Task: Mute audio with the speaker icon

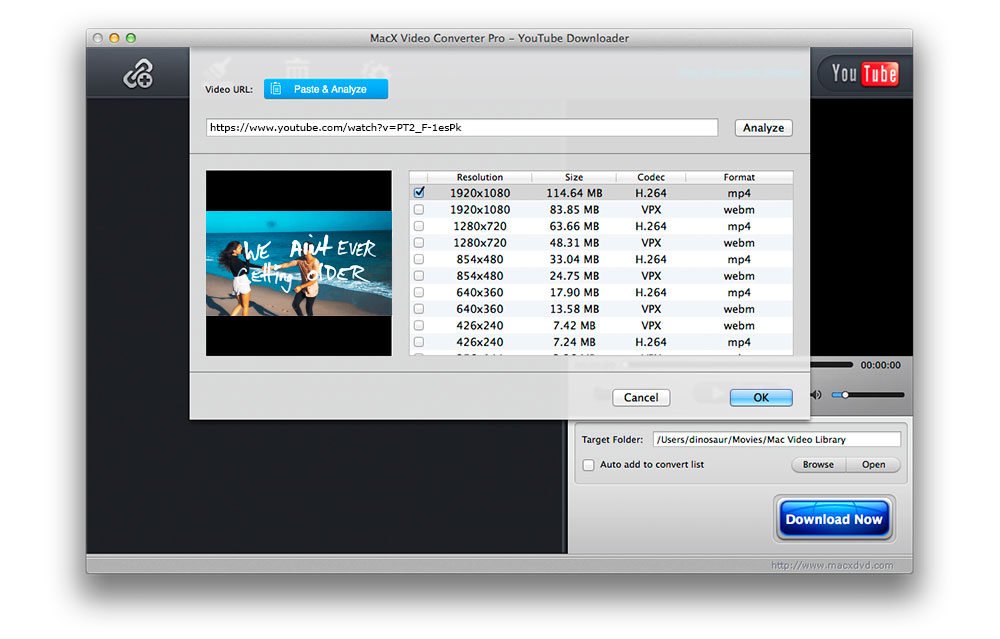Action: 816,395
